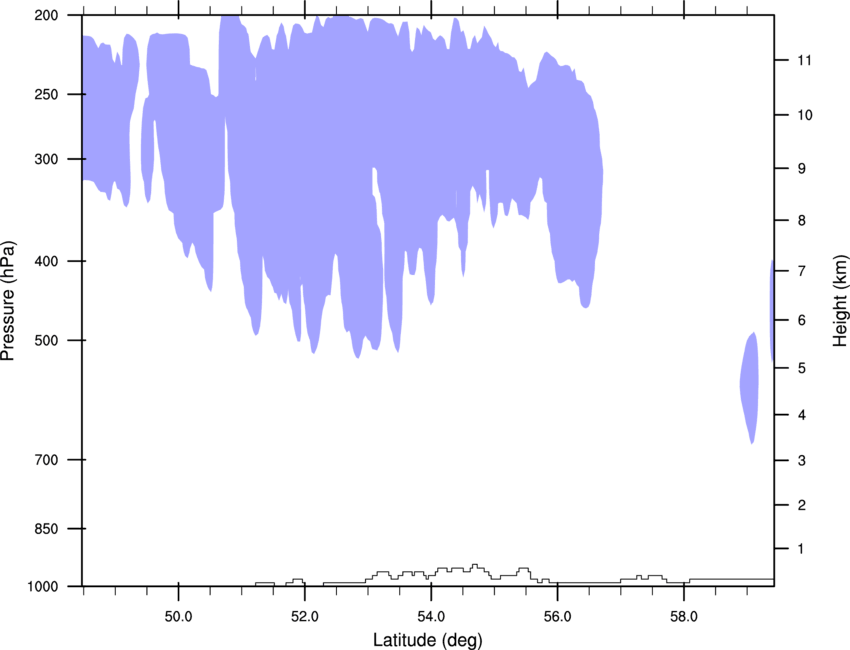850x650 pixels.
Task: Click the 1000 pressure tick label
Action: click(x=42, y=587)
